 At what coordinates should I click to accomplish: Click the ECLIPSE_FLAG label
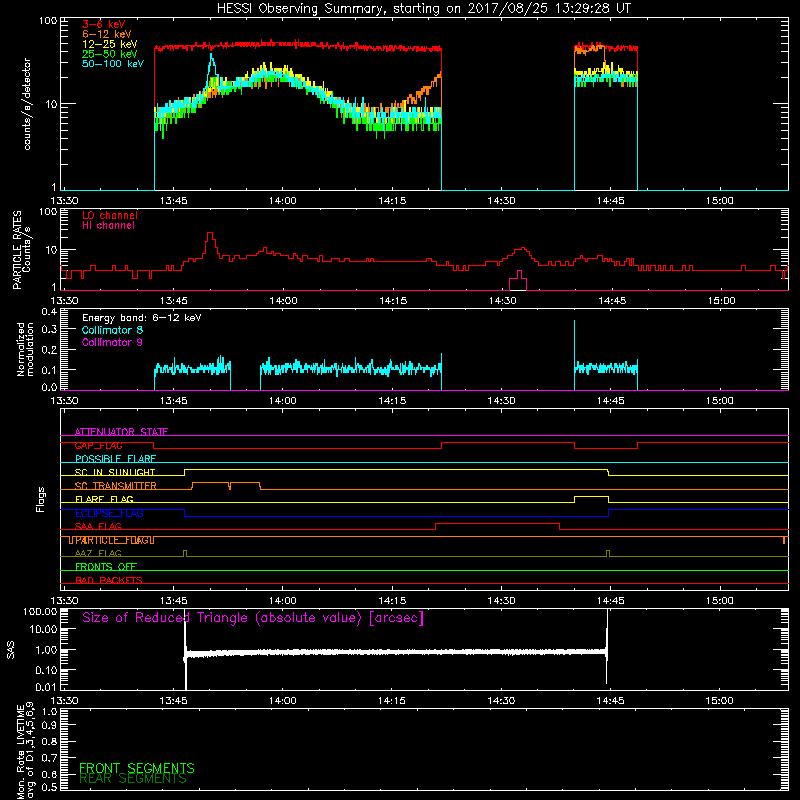pos(109,513)
